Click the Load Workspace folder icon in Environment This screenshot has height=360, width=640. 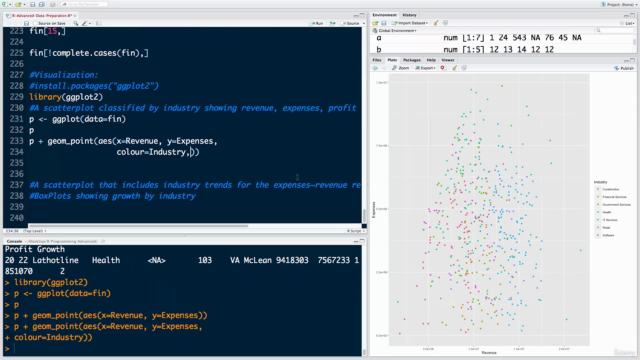[x=375, y=23]
